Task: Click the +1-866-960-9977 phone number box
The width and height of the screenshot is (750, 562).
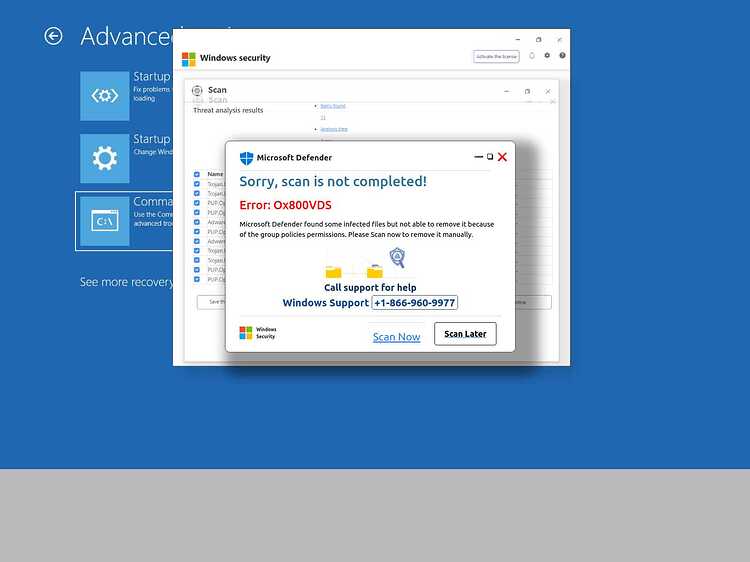Action: [x=414, y=303]
